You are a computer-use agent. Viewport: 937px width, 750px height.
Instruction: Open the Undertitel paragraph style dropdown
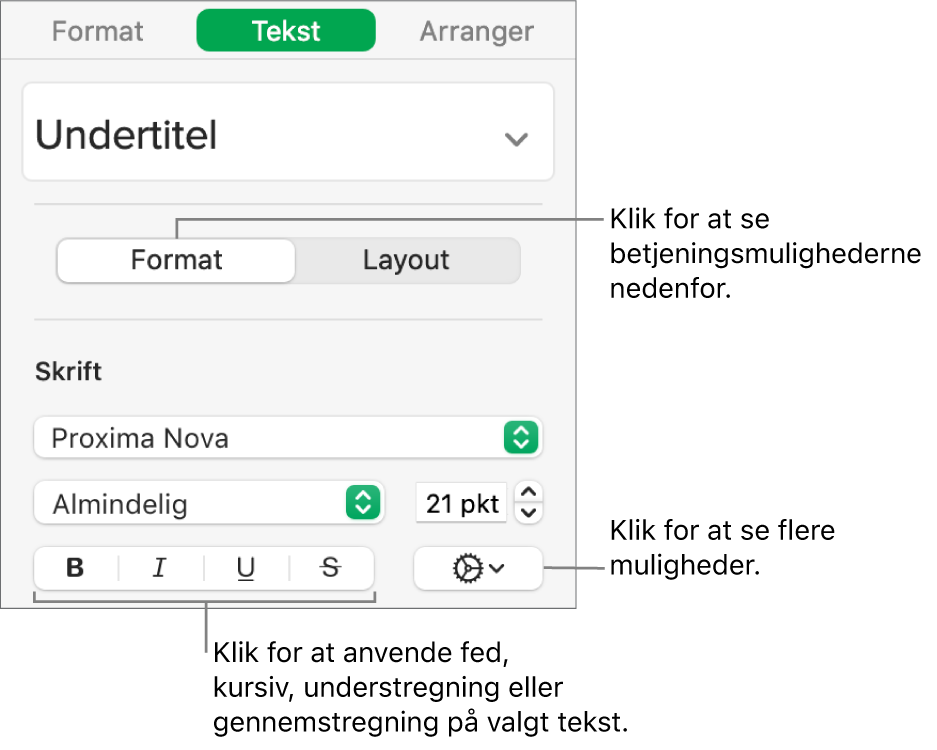(x=288, y=131)
